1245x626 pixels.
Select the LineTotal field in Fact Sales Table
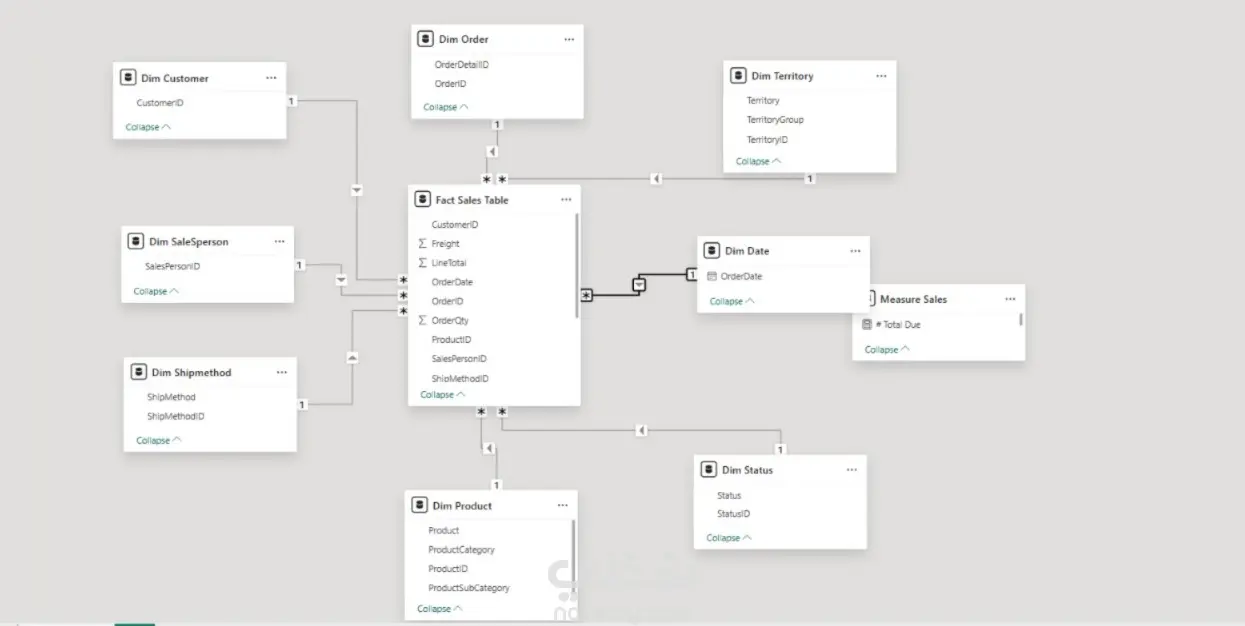(449, 263)
